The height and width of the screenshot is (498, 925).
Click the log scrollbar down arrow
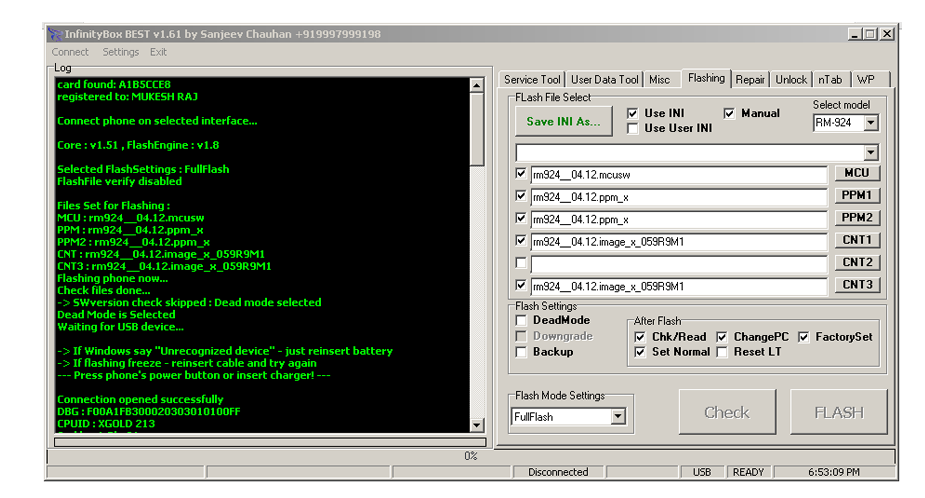point(477,425)
